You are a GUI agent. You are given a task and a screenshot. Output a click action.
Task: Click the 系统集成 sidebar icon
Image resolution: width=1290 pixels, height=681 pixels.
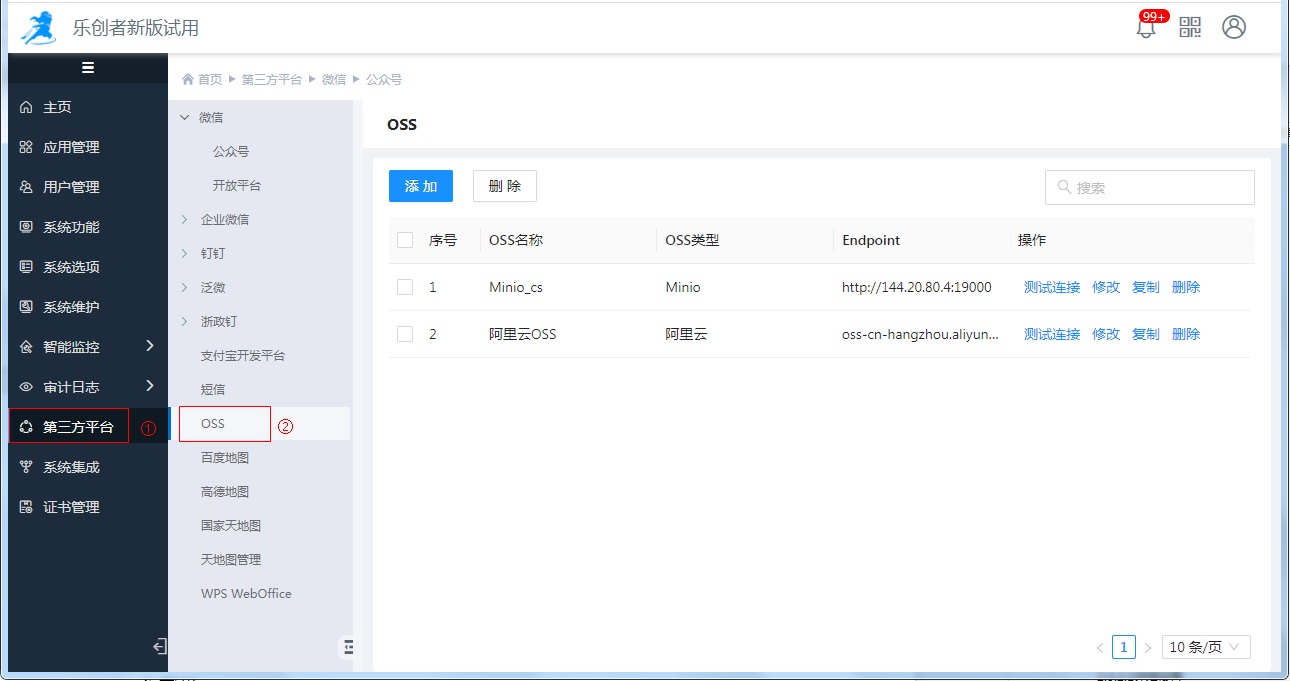(x=27, y=467)
